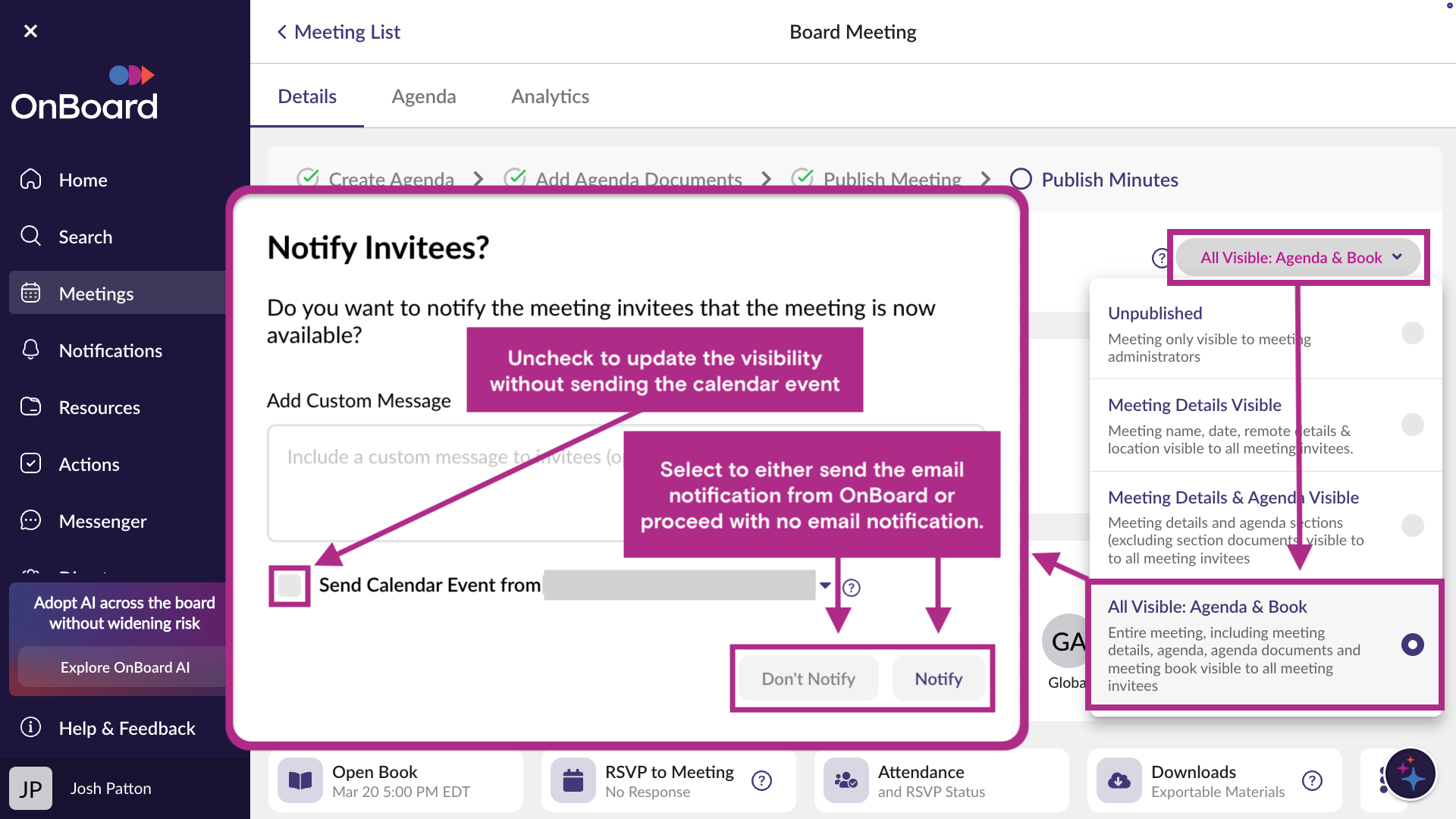This screenshot has height=819, width=1456.
Task: Click the Don't Notify button
Action: 808,679
